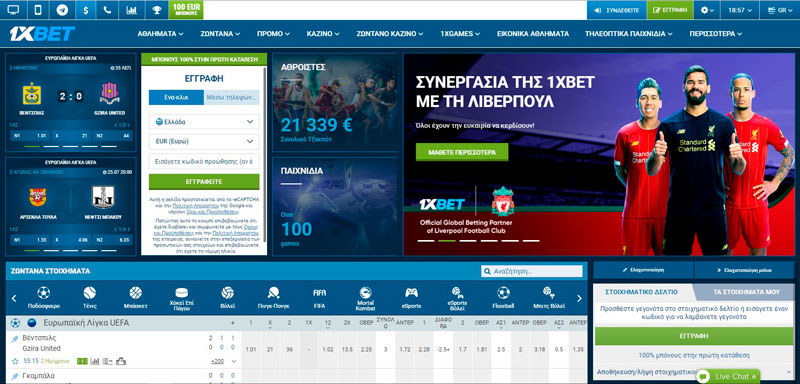Select the Floorball sport icon

click(x=503, y=298)
